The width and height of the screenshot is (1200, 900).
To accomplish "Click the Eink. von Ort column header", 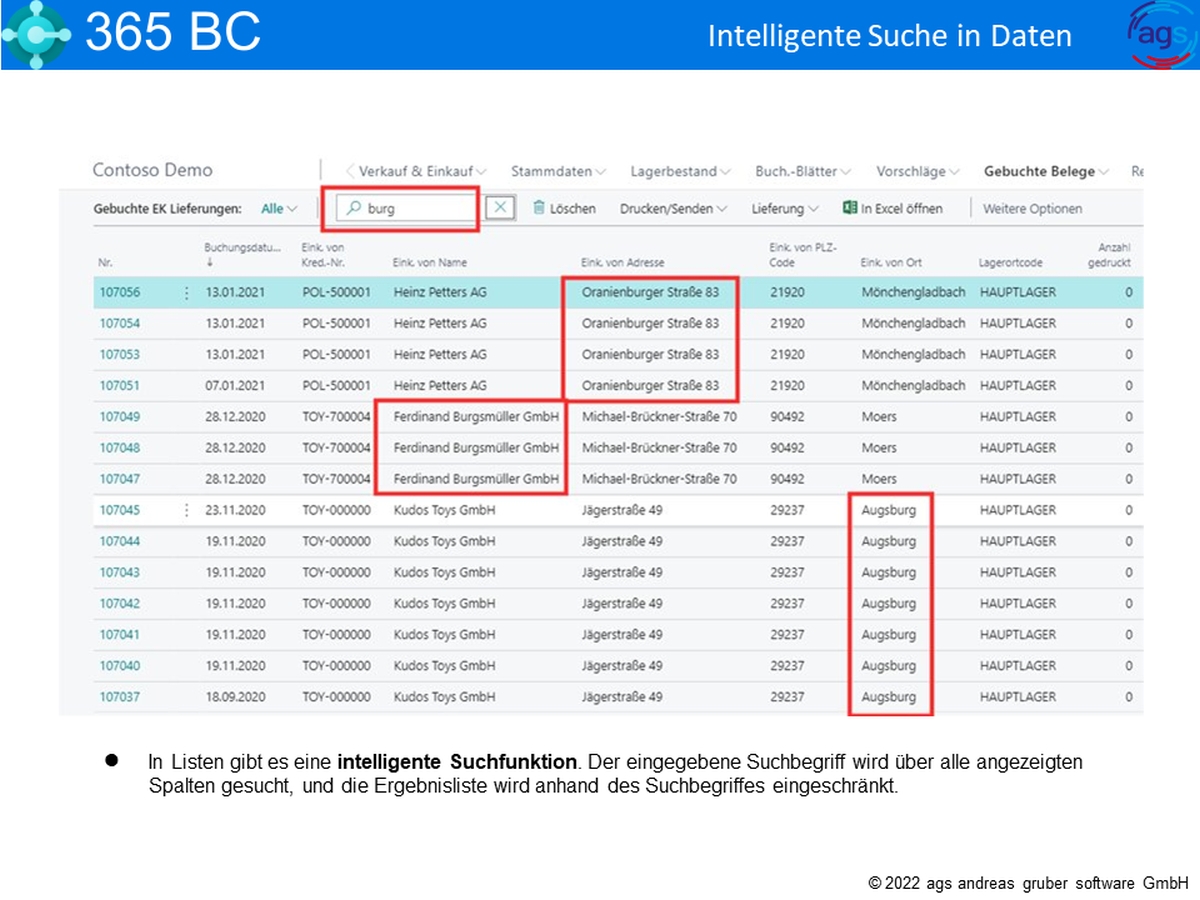I will [891, 263].
